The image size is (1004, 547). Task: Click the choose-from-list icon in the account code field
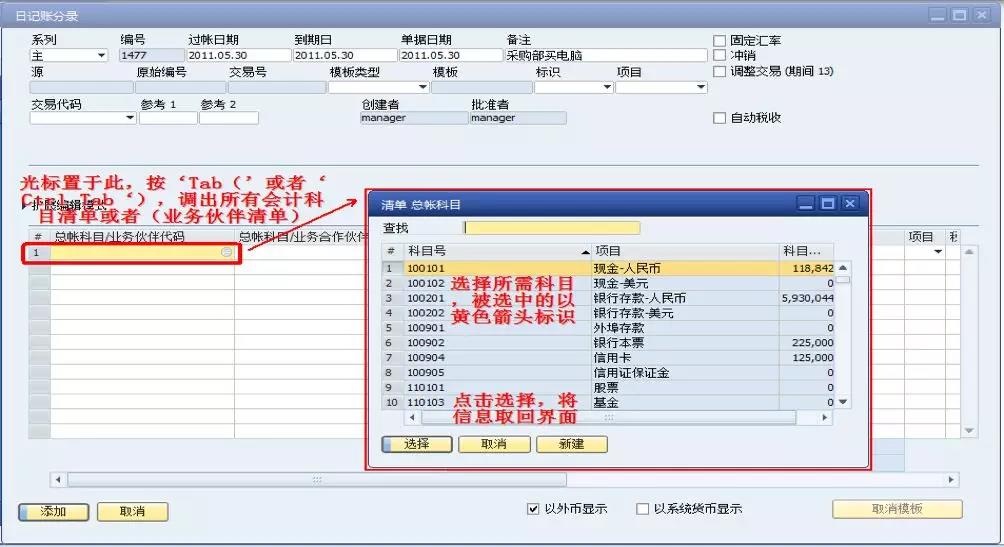[226, 253]
